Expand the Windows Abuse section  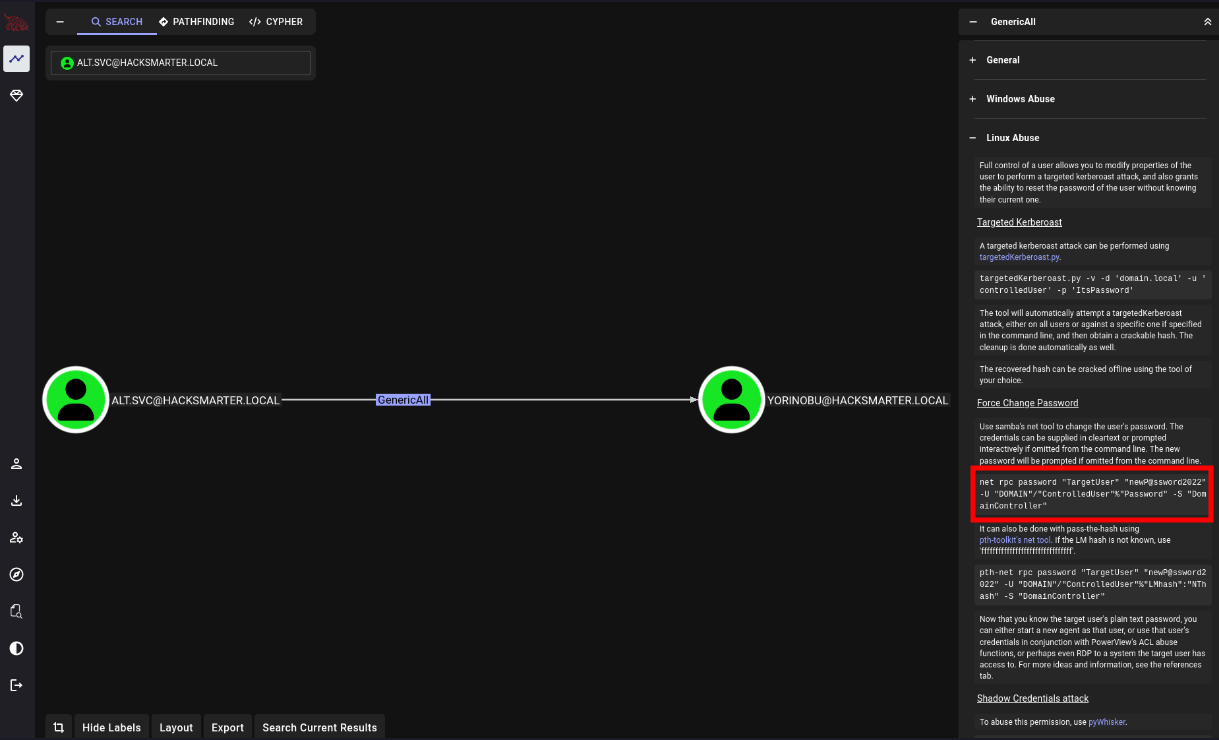pos(1020,99)
